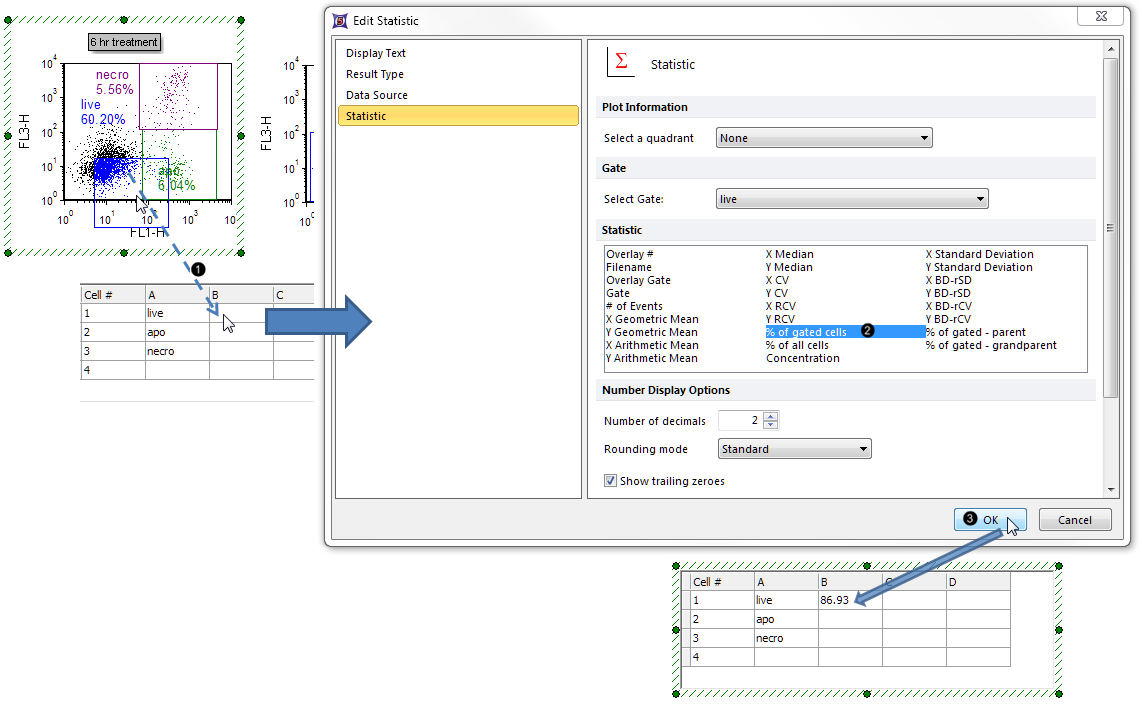Select Data Source category
1142x704 pixels.
377,95
